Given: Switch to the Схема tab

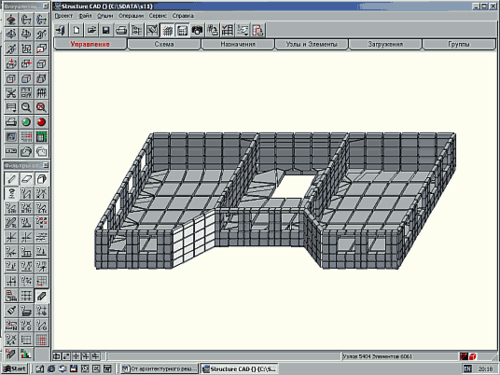Looking at the screenshot, I should click(164, 44).
